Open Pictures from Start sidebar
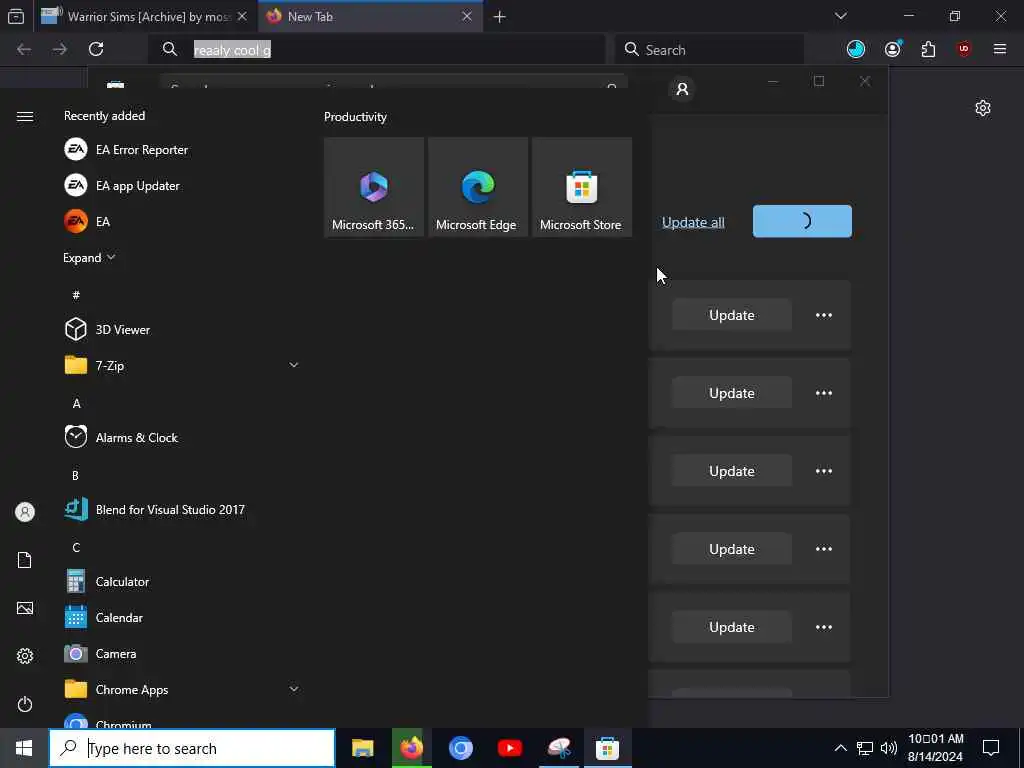This screenshot has height=768, width=1024. pyautogui.click(x=25, y=608)
